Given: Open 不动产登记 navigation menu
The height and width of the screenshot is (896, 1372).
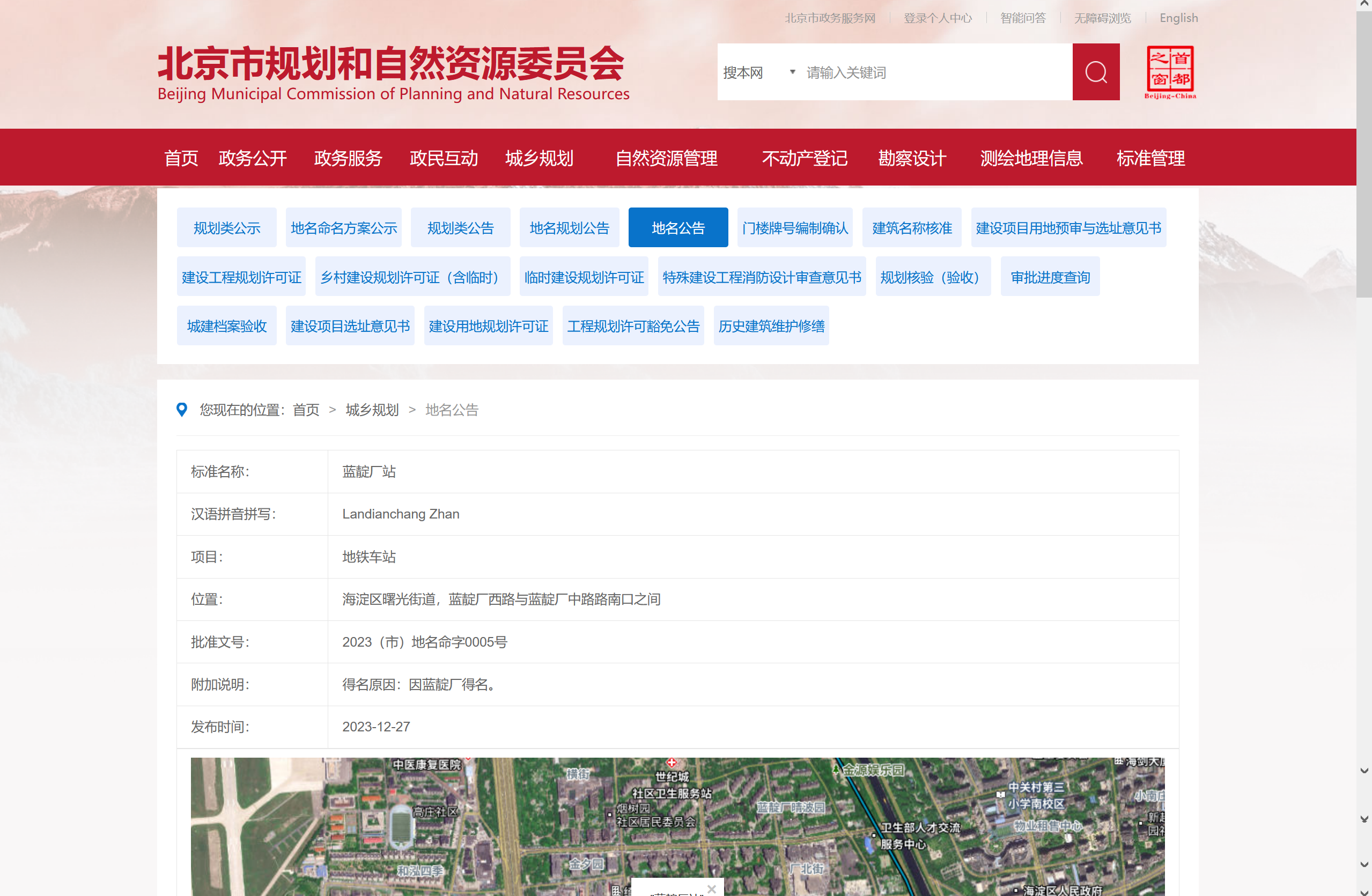Looking at the screenshot, I should pyautogui.click(x=805, y=158).
